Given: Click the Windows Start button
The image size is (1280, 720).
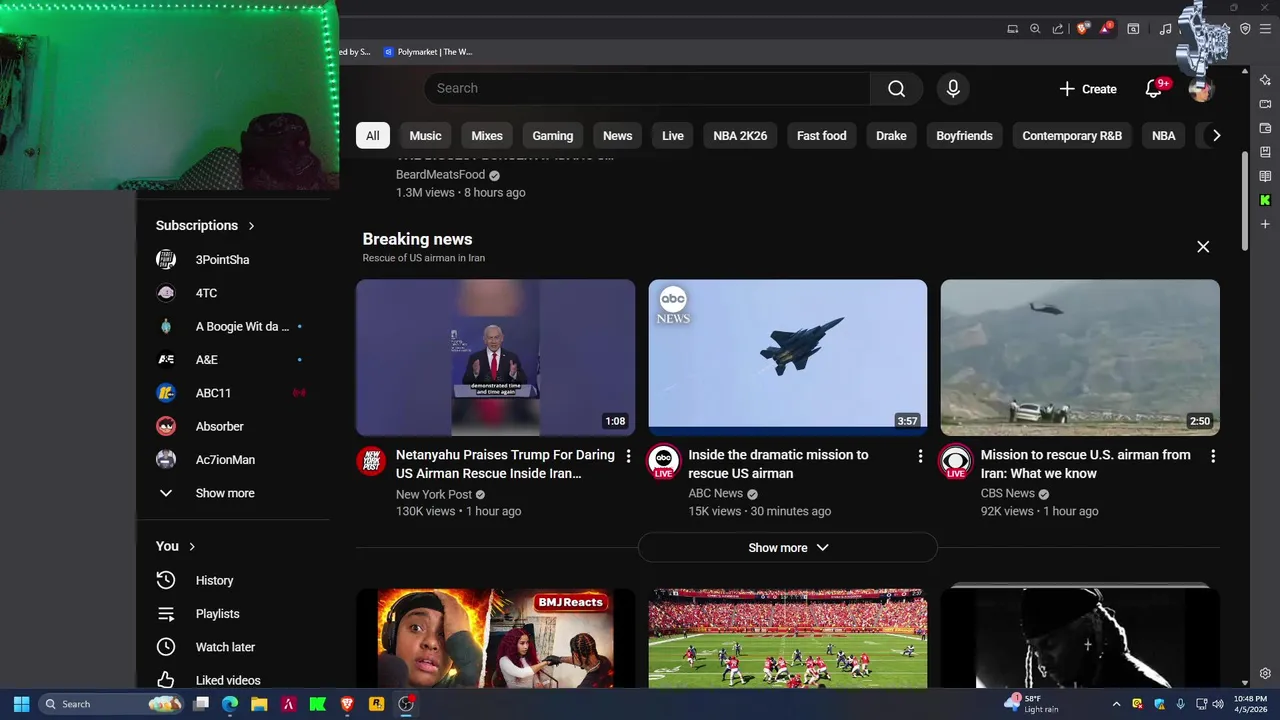Looking at the screenshot, I should coord(21,704).
